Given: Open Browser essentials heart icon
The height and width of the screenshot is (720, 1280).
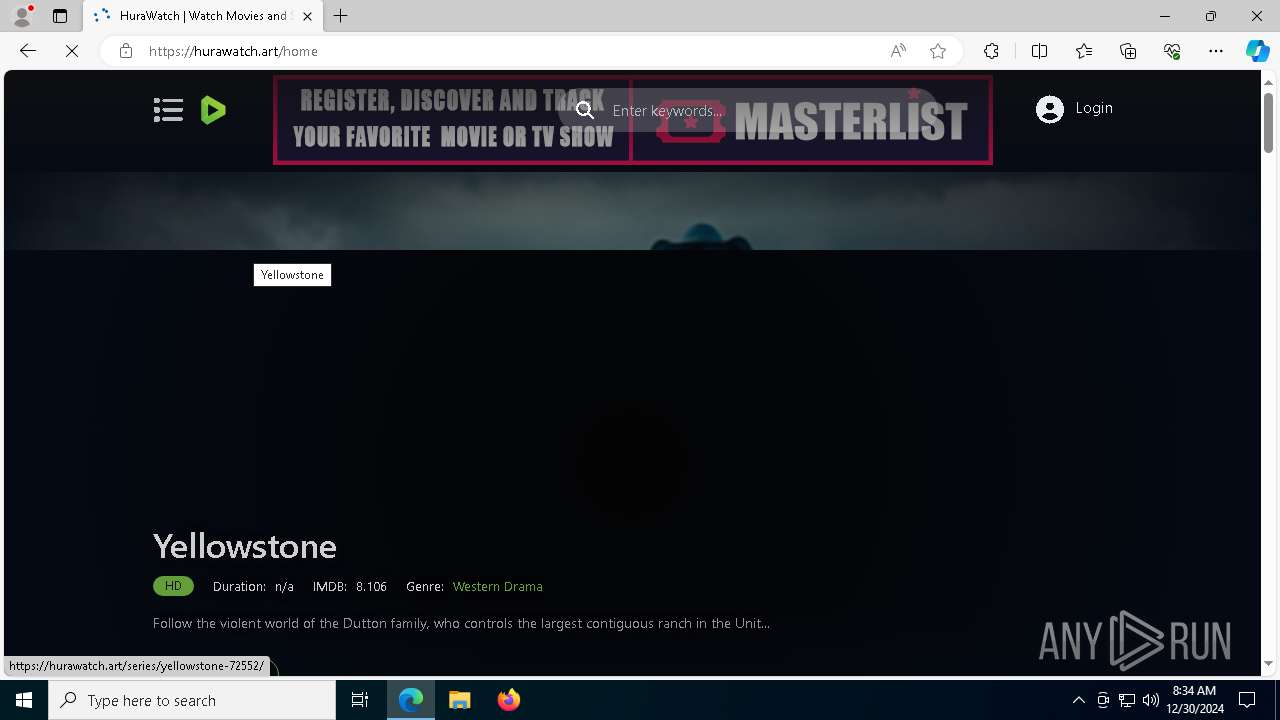Looking at the screenshot, I should (1172, 51).
